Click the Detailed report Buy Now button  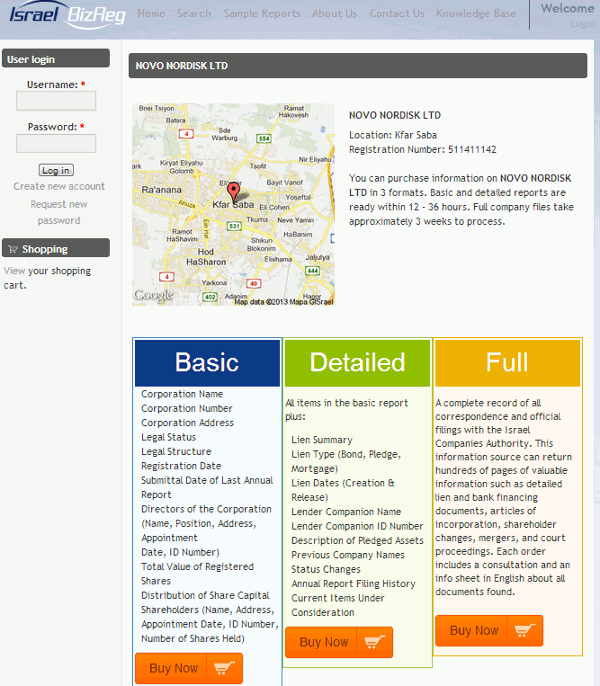339,642
